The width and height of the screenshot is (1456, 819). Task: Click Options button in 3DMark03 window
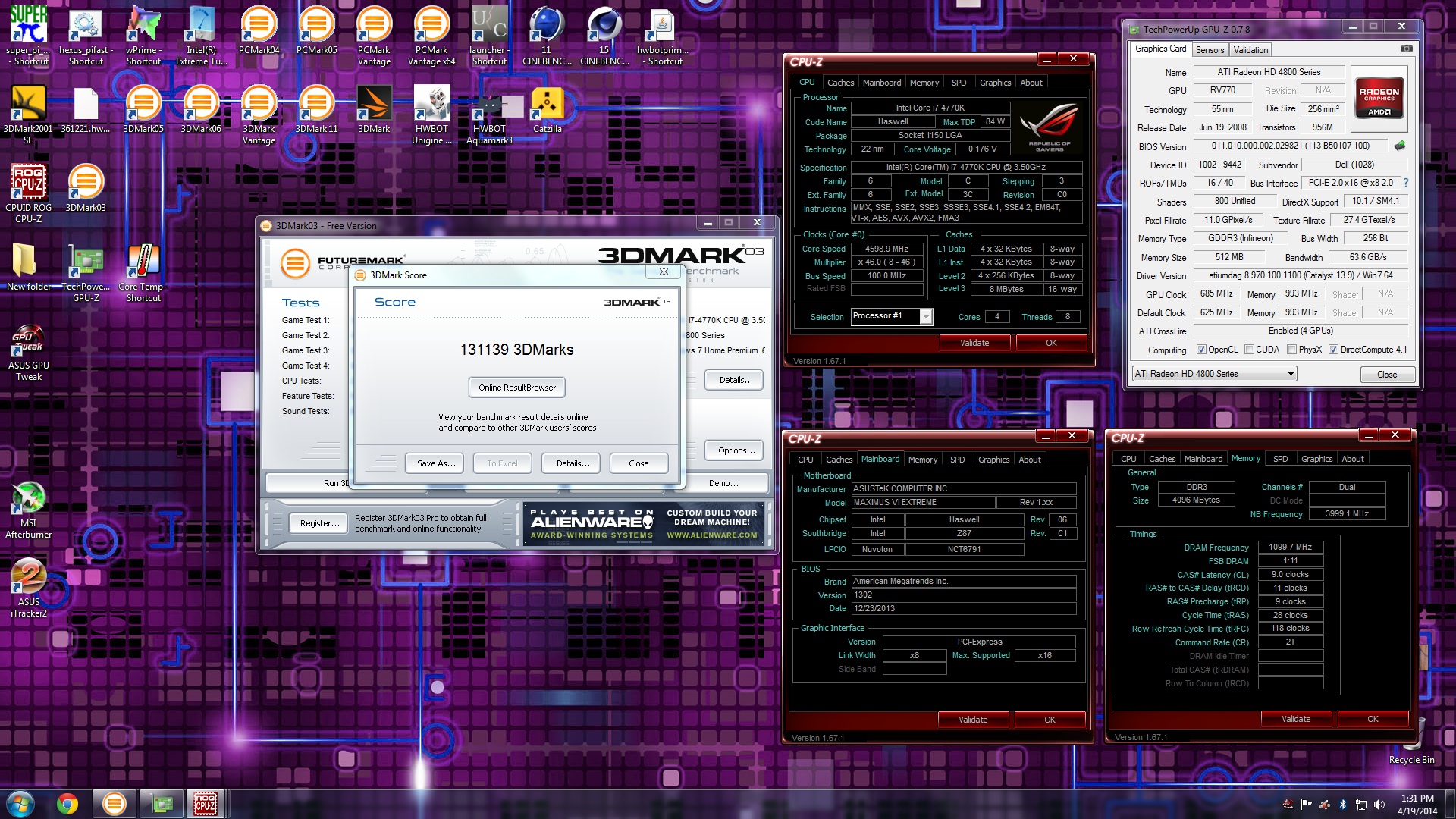click(x=736, y=450)
